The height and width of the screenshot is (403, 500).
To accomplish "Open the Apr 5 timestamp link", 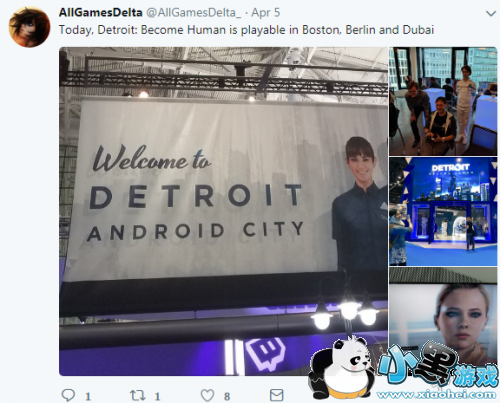I will (x=266, y=13).
